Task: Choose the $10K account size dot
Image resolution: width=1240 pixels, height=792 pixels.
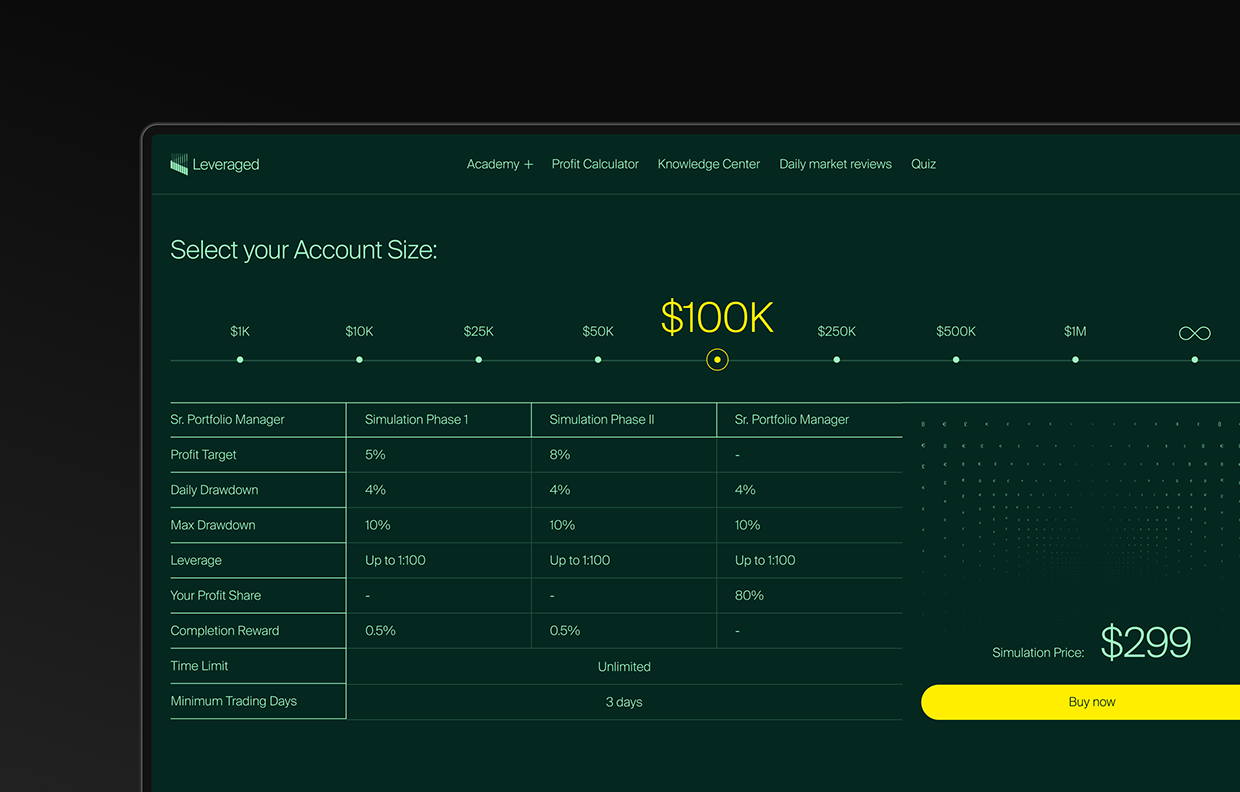Action: pyautogui.click(x=359, y=359)
